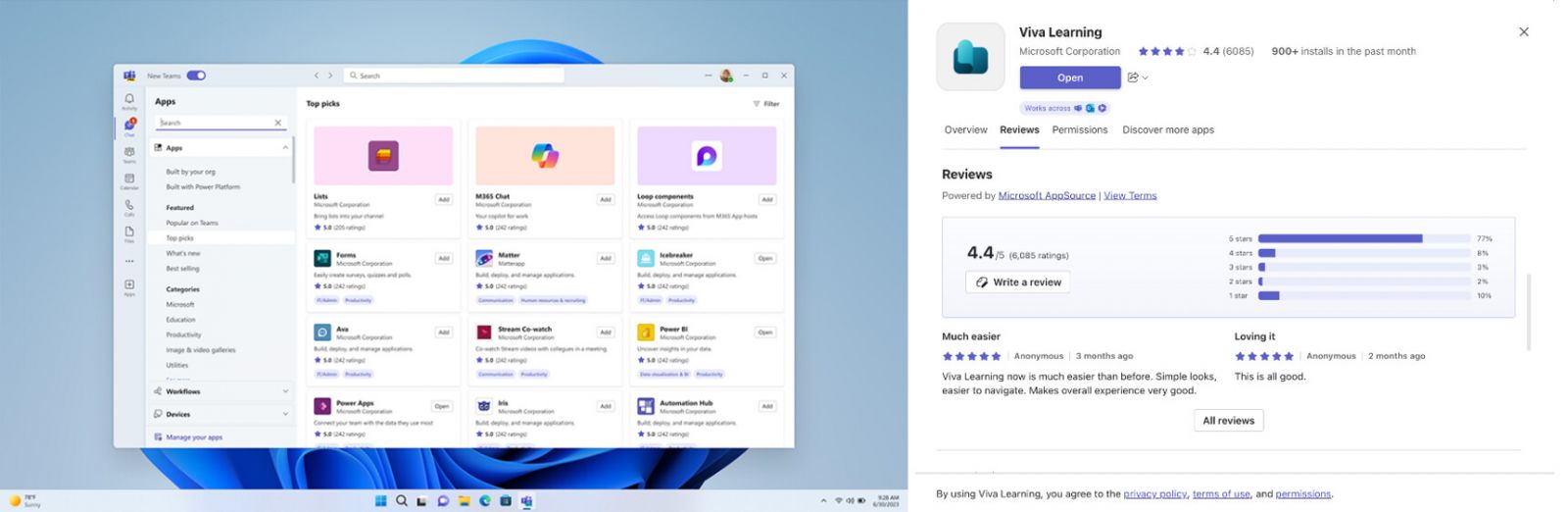Click the Power BI app icon
Viewport: 1568px width, 512px height.
(646, 333)
